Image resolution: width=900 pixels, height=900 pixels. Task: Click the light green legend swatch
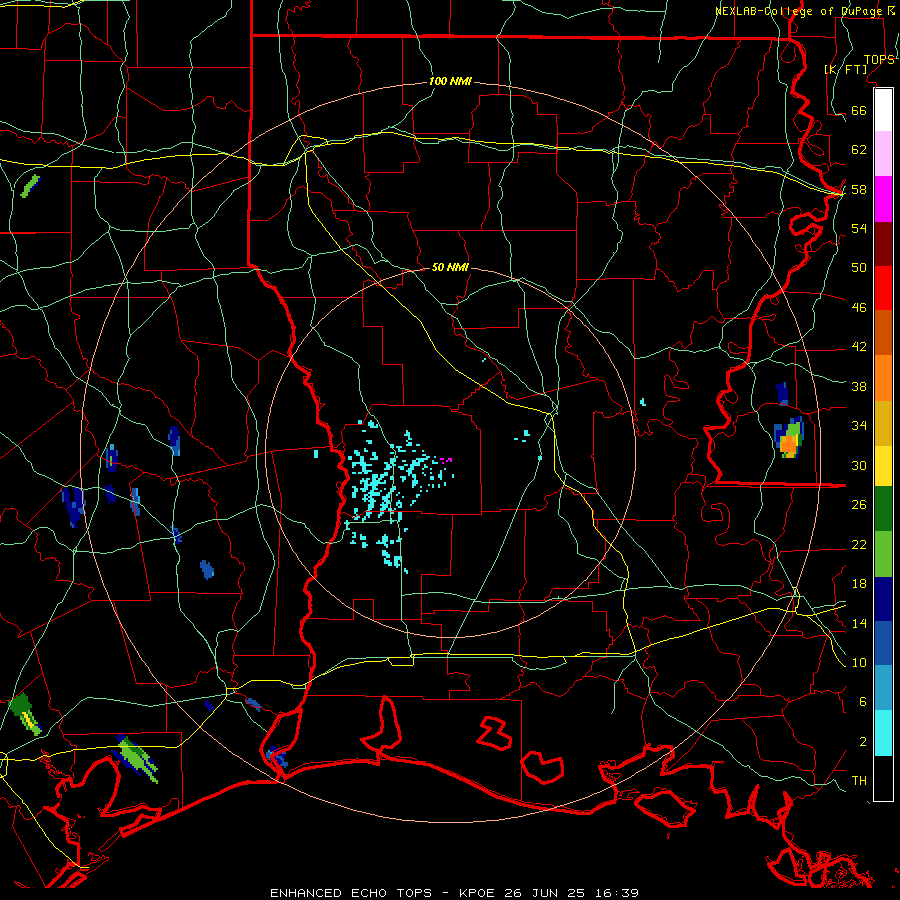pyautogui.click(x=883, y=554)
